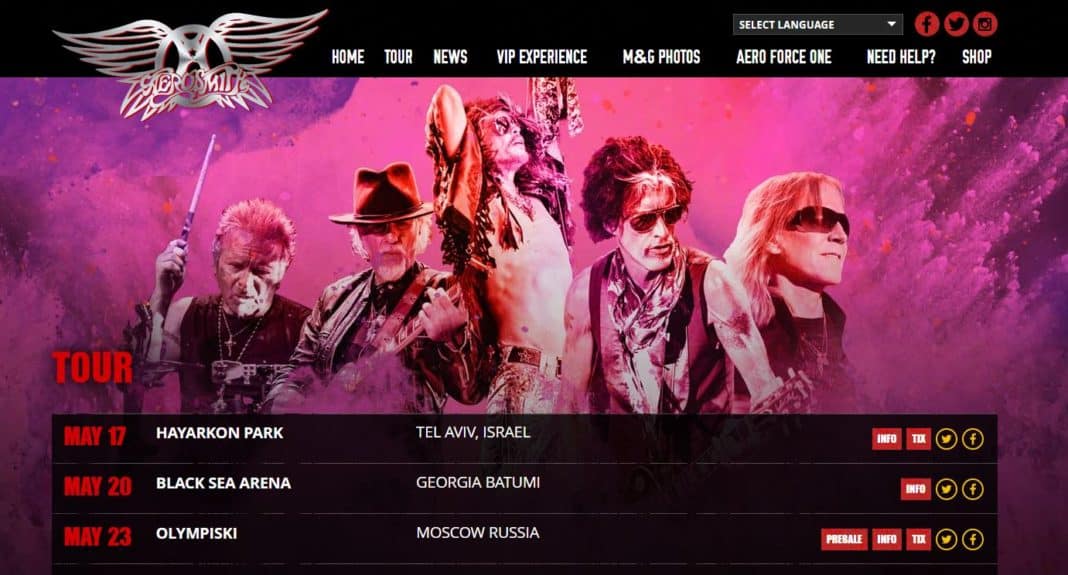Go to the VIP Experience page
This screenshot has width=1068, height=575.
click(x=541, y=57)
